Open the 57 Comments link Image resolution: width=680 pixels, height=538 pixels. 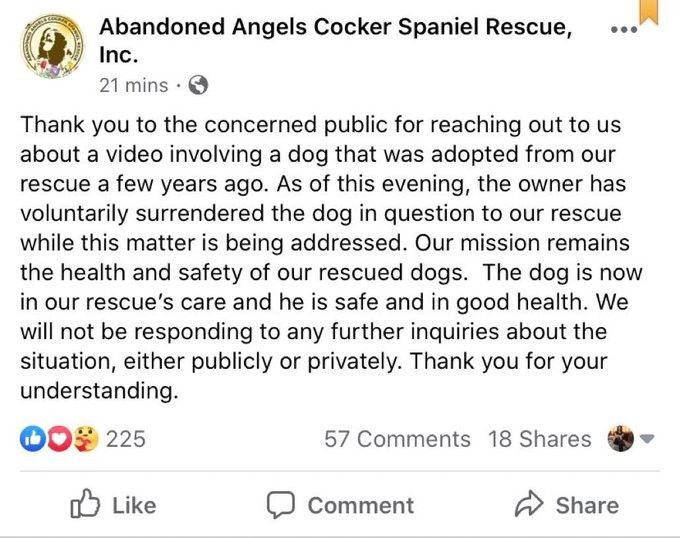[x=397, y=439]
